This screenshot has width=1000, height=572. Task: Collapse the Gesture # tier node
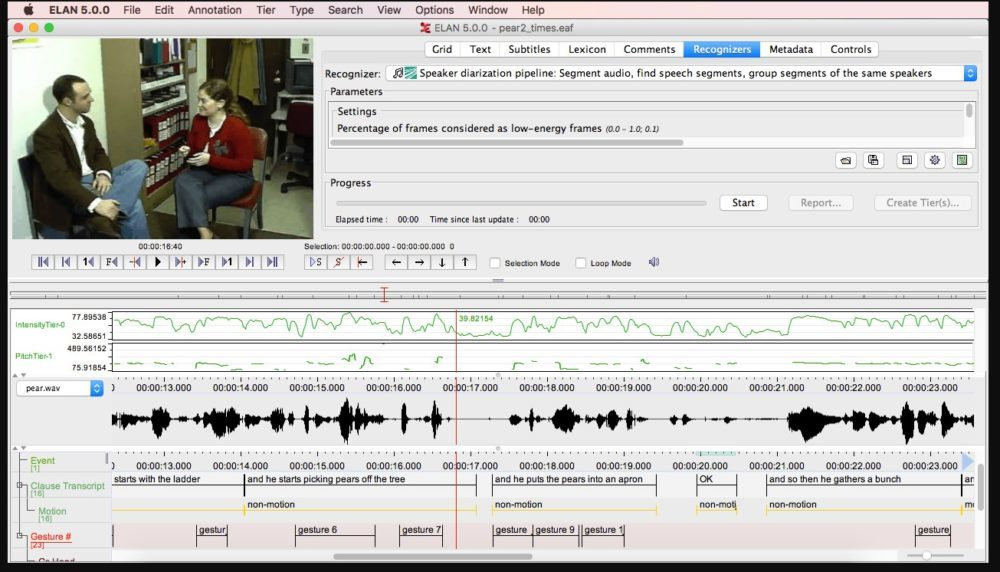click(20, 536)
